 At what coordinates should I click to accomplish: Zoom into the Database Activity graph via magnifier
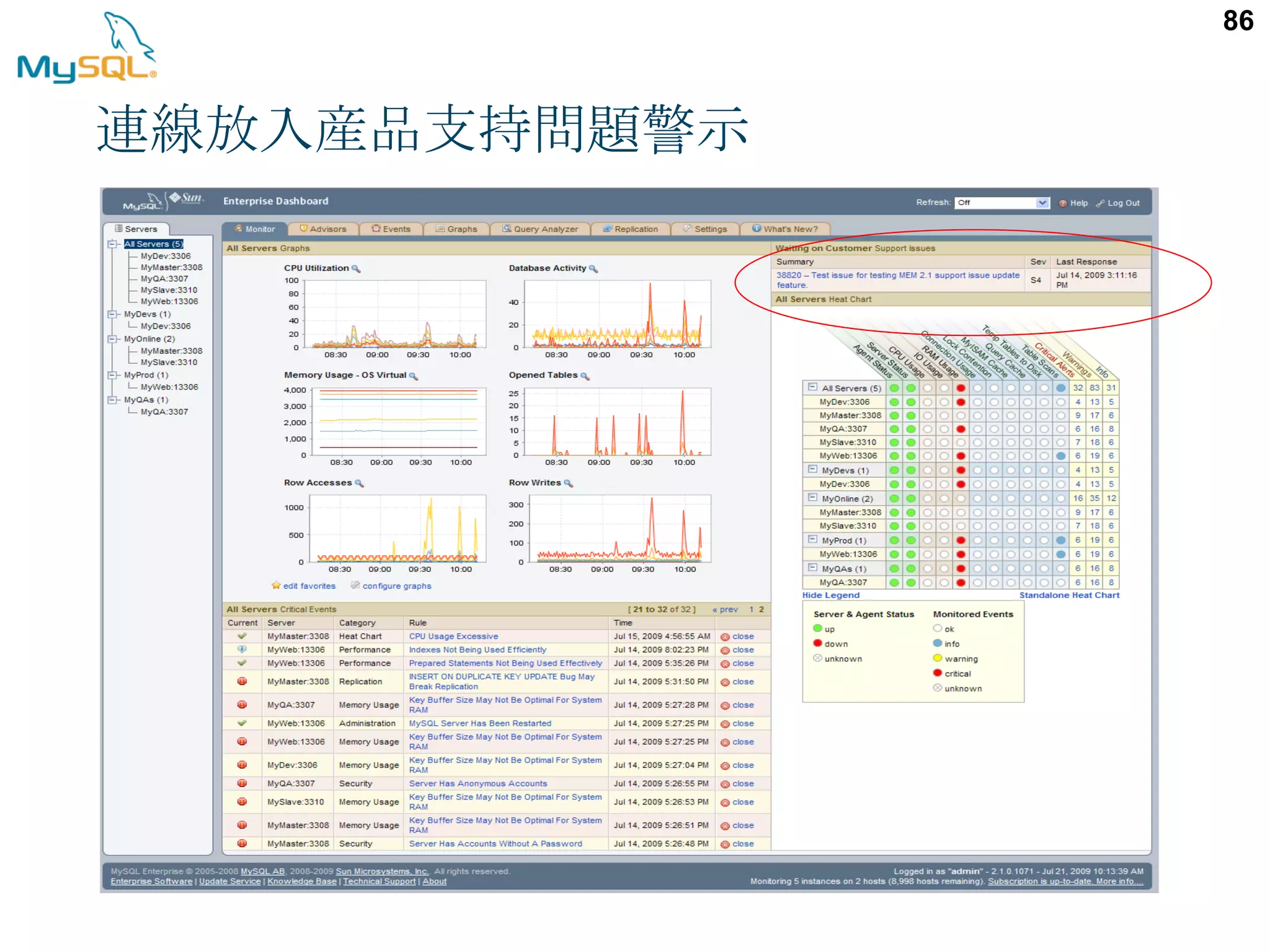coord(593,268)
